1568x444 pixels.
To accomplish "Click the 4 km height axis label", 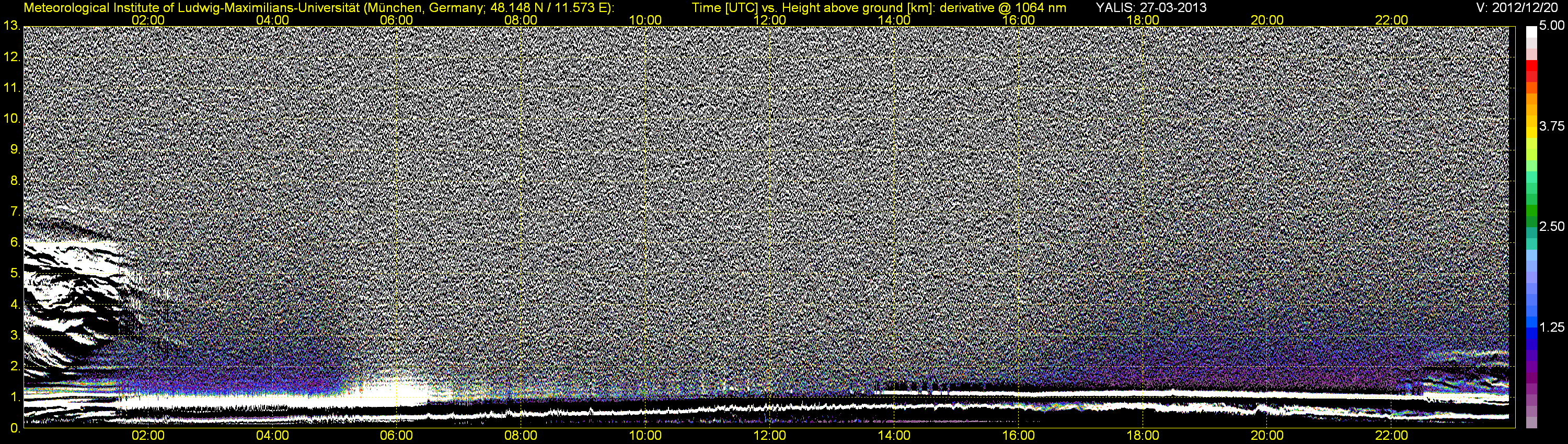I will point(15,304).
